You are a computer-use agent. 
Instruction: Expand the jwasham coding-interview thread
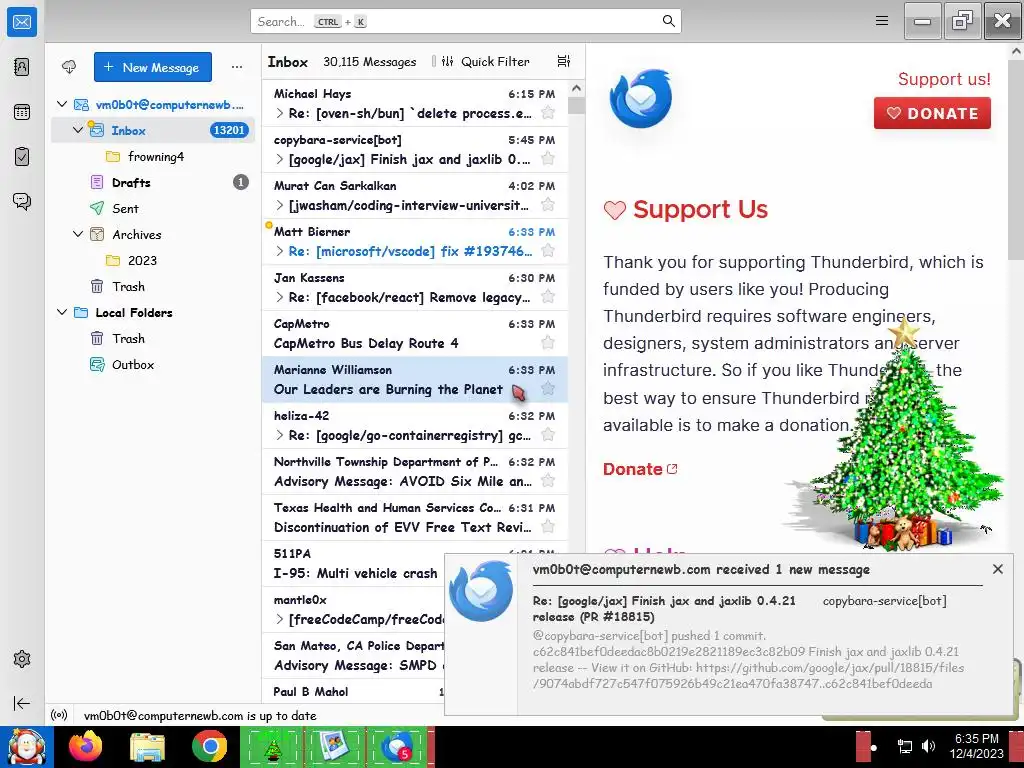280,206
